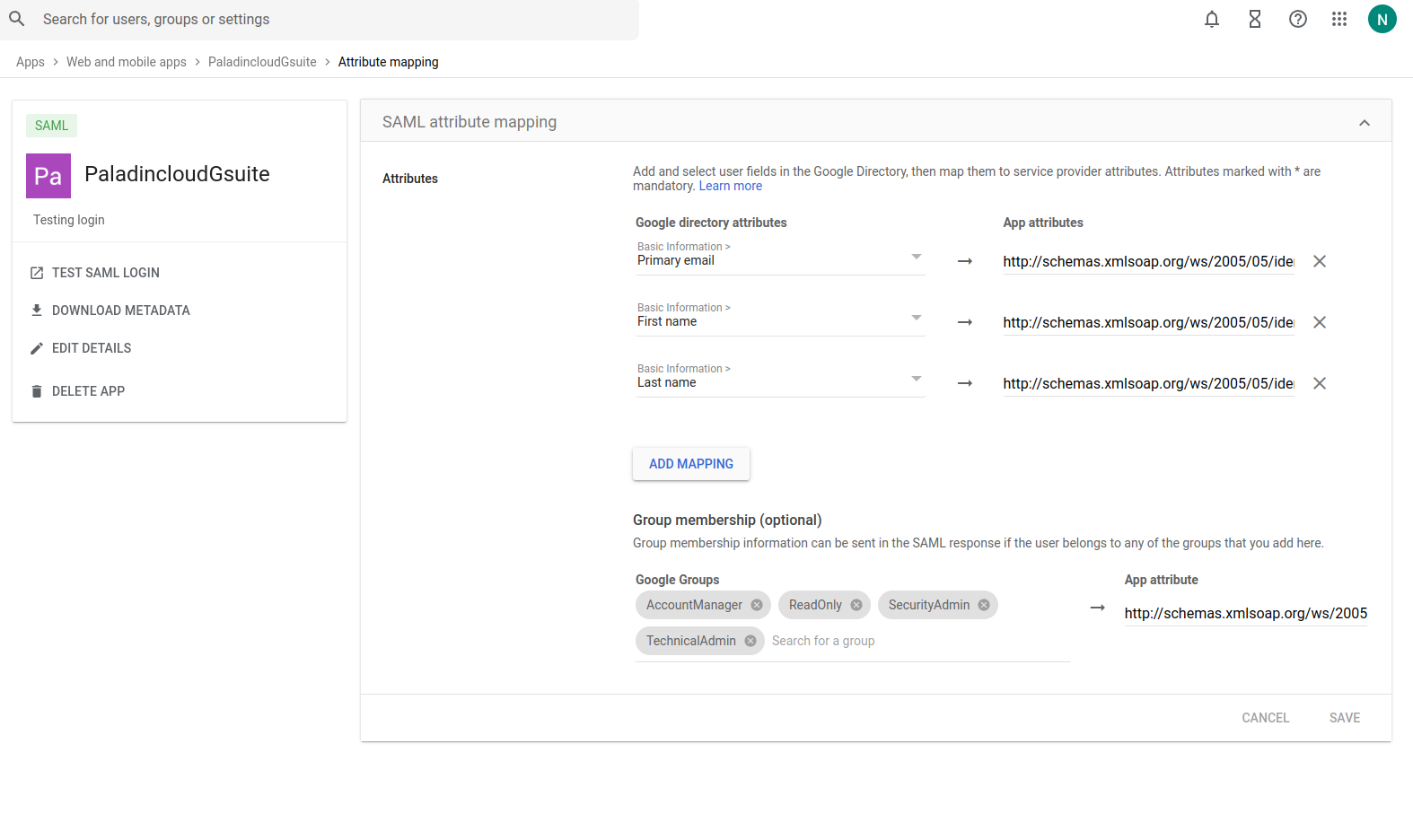1413x840 pixels.
Task: Click the Pa app logo
Action: coord(48,176)
